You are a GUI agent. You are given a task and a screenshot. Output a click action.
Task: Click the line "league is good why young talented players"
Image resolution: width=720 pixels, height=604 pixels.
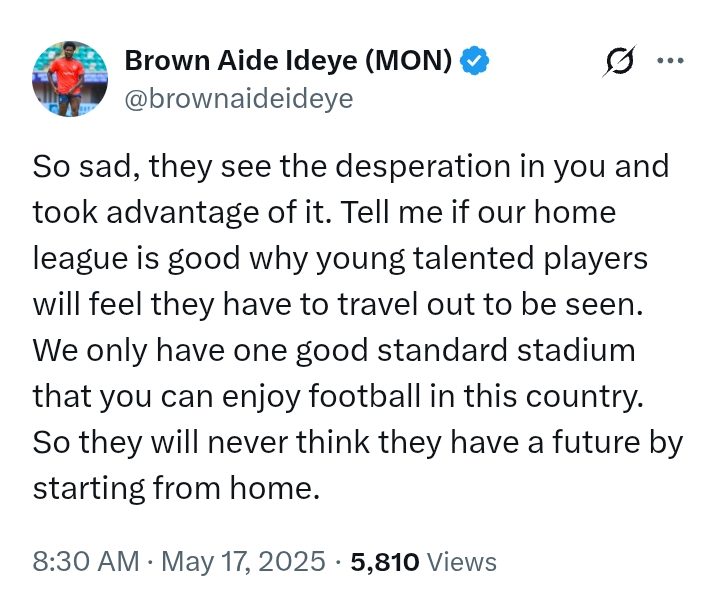[x=340, y=258]
